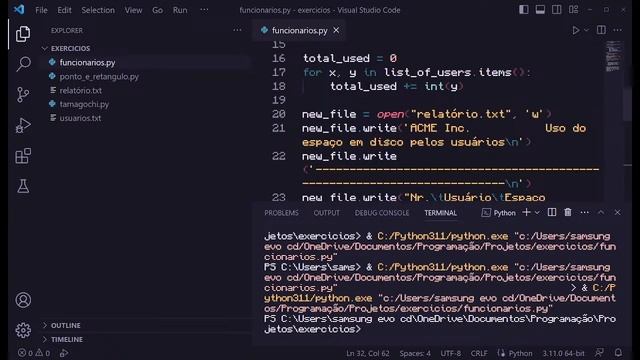640x360 pixels.
Task: Switch to the OUTPUT panel tab
Action: pos(327,213)
